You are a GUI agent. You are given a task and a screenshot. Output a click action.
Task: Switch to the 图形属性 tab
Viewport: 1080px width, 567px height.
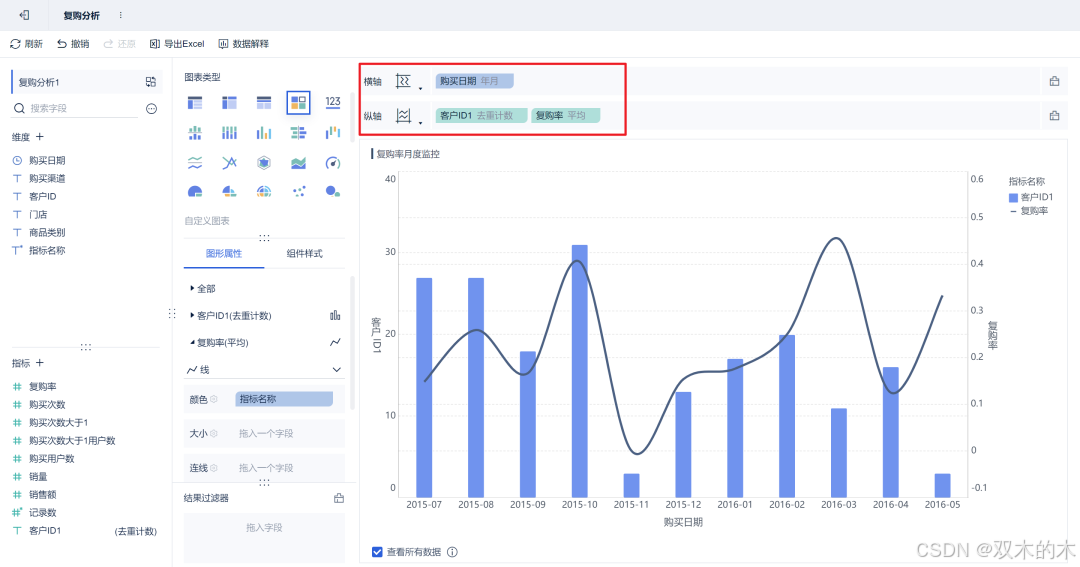coord(224,254)
